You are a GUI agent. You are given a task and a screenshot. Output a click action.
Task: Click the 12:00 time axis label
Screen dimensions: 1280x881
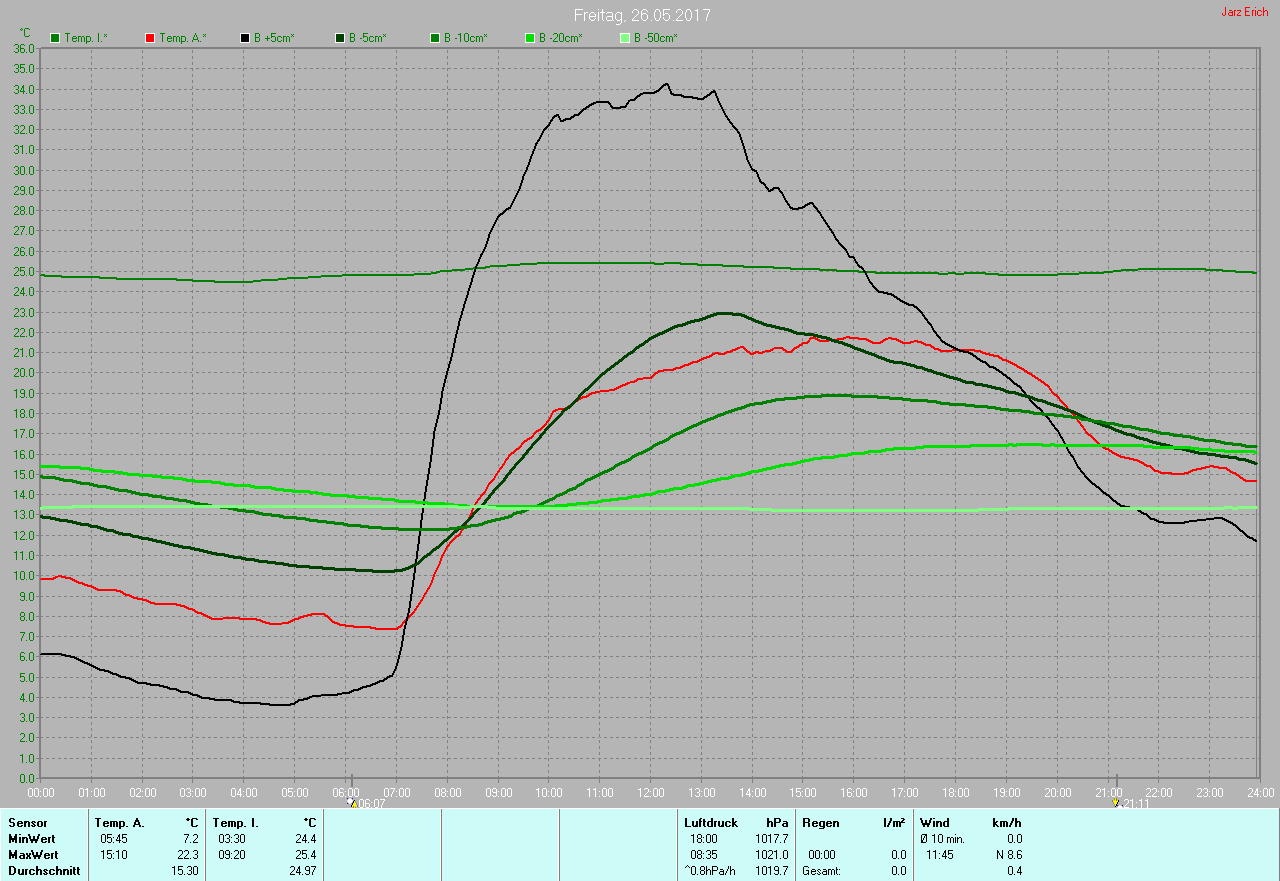point(650,792)
